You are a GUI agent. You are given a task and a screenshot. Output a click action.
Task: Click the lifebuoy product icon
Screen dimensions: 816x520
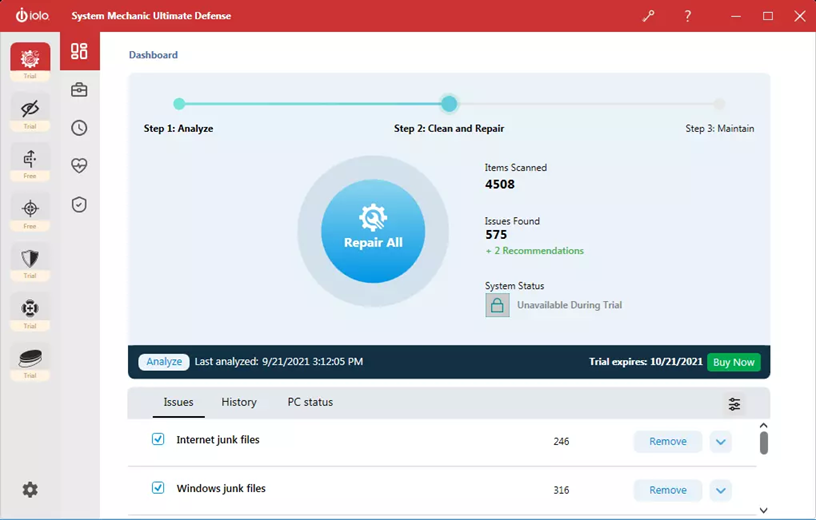click(x=30, y=308)
